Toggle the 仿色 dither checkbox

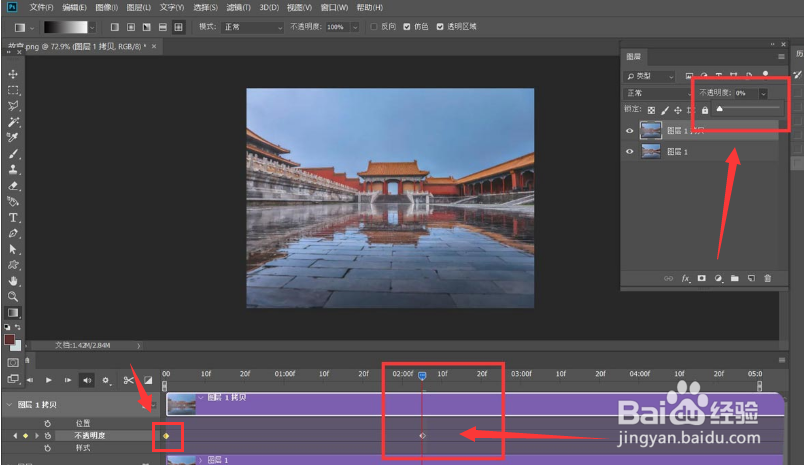coord(407,27)
